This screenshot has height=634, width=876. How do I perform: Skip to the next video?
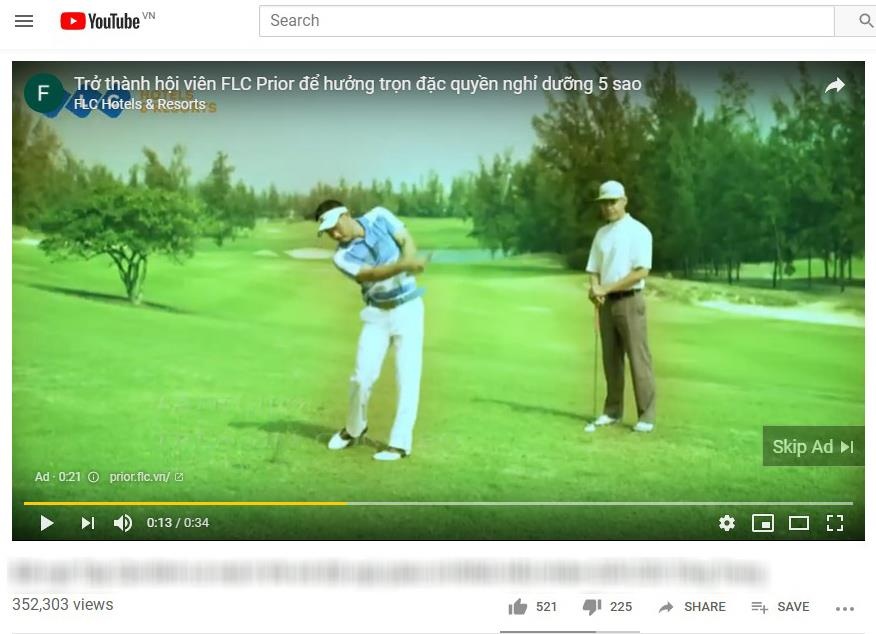pos(88,523)
